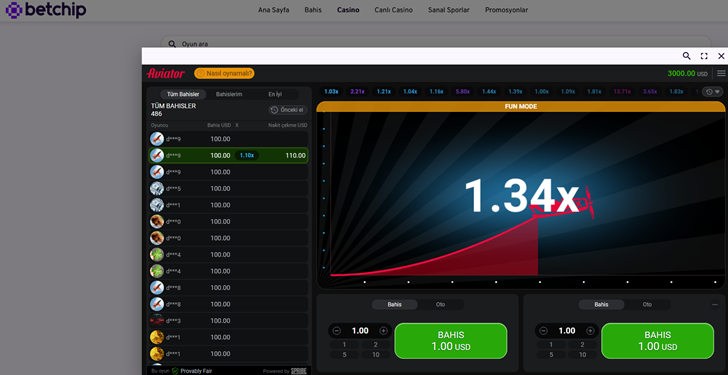
Task: Remove the second bet panel with minus
Action: coord(715,304)
